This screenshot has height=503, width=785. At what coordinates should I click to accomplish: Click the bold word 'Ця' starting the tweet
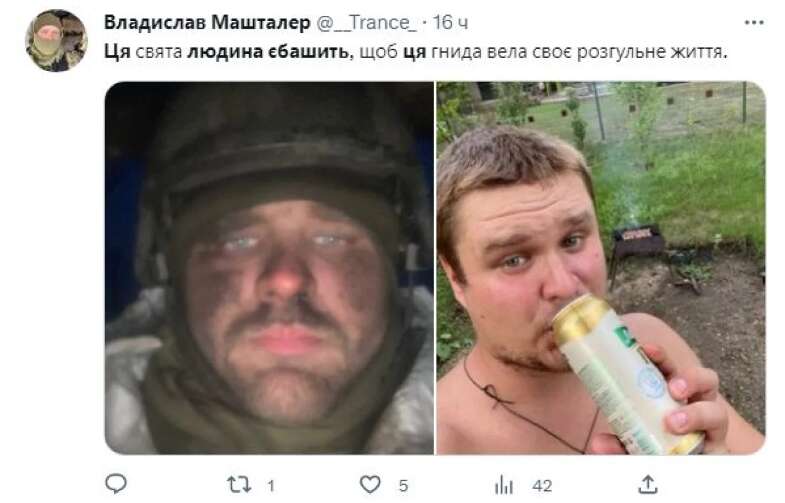pyautogui.click(x=117, y=52)
